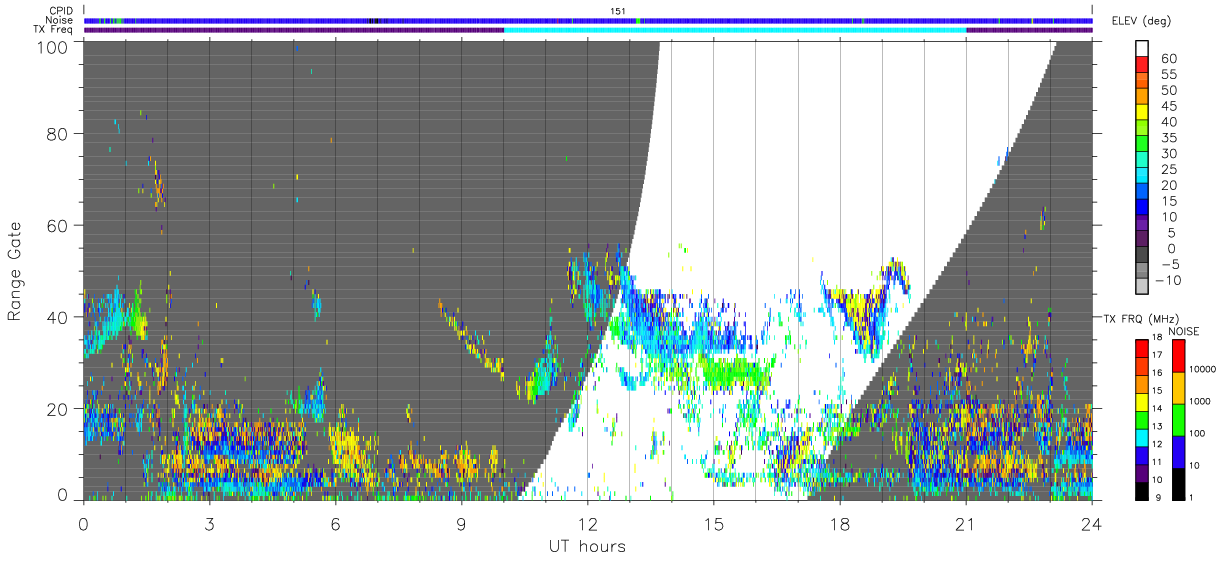
Task: Click the 21 tick on UT hours axis
Action: [966, 523]
